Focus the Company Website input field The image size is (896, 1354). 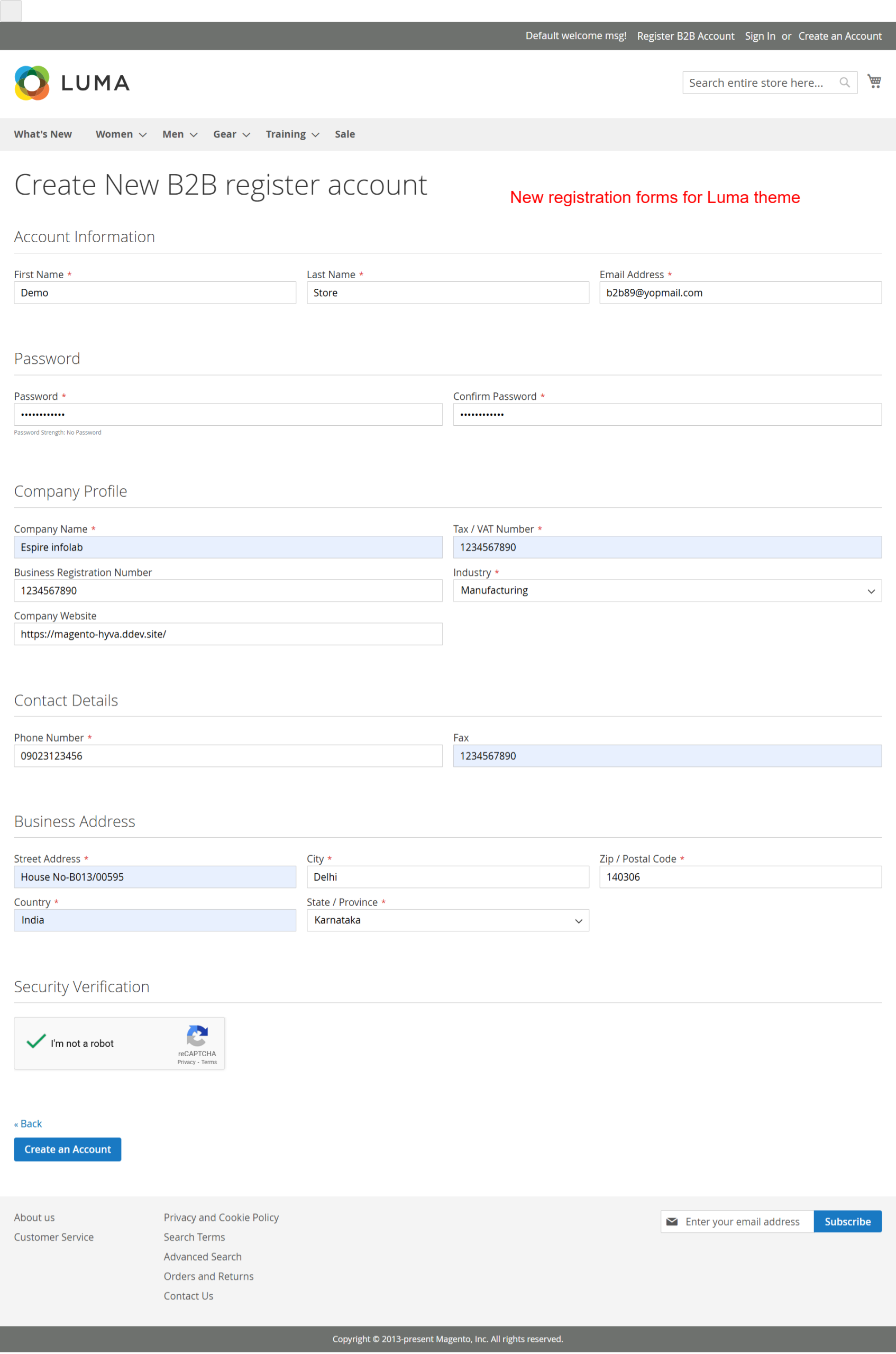point(228,634)
